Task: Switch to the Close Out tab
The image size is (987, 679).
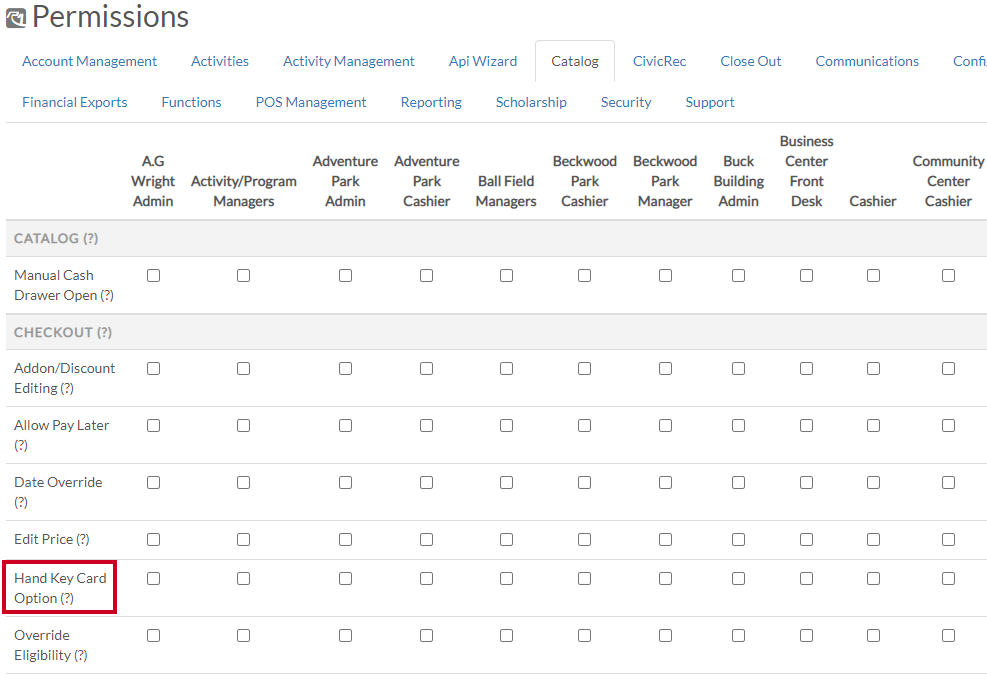Action: point(750,61)
